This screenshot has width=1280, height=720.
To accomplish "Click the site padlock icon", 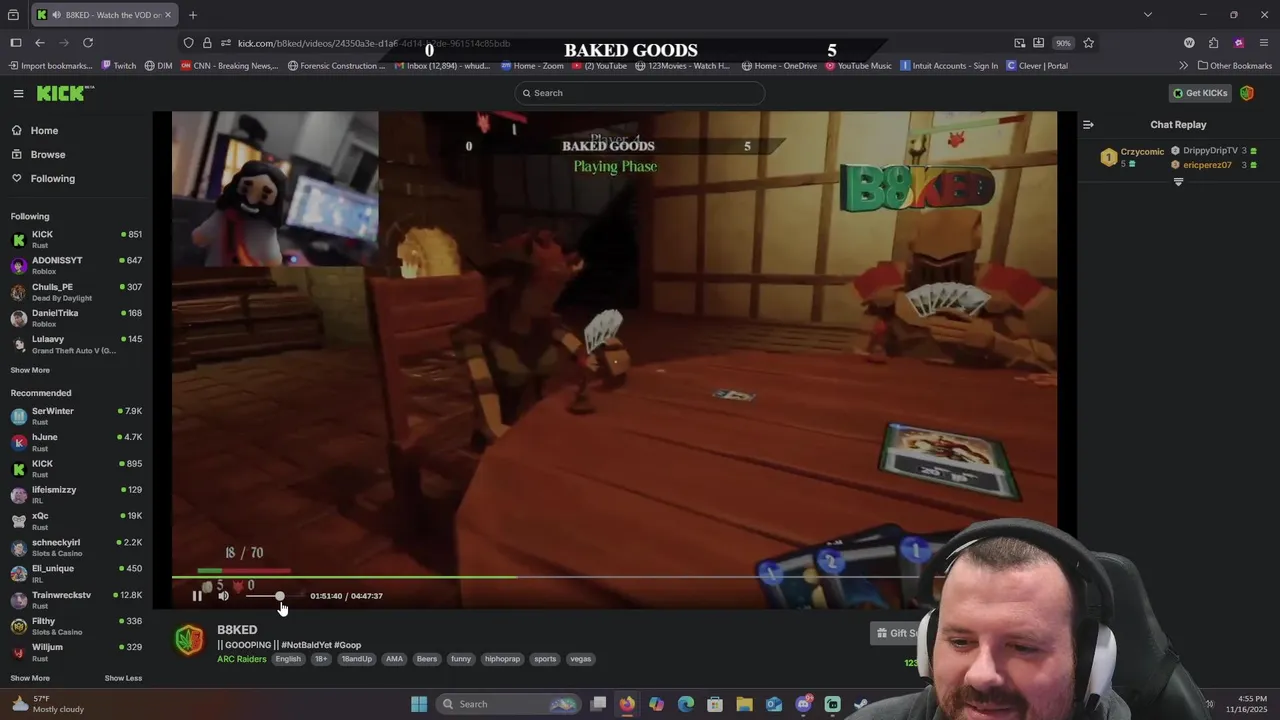I will coord(207,43).
